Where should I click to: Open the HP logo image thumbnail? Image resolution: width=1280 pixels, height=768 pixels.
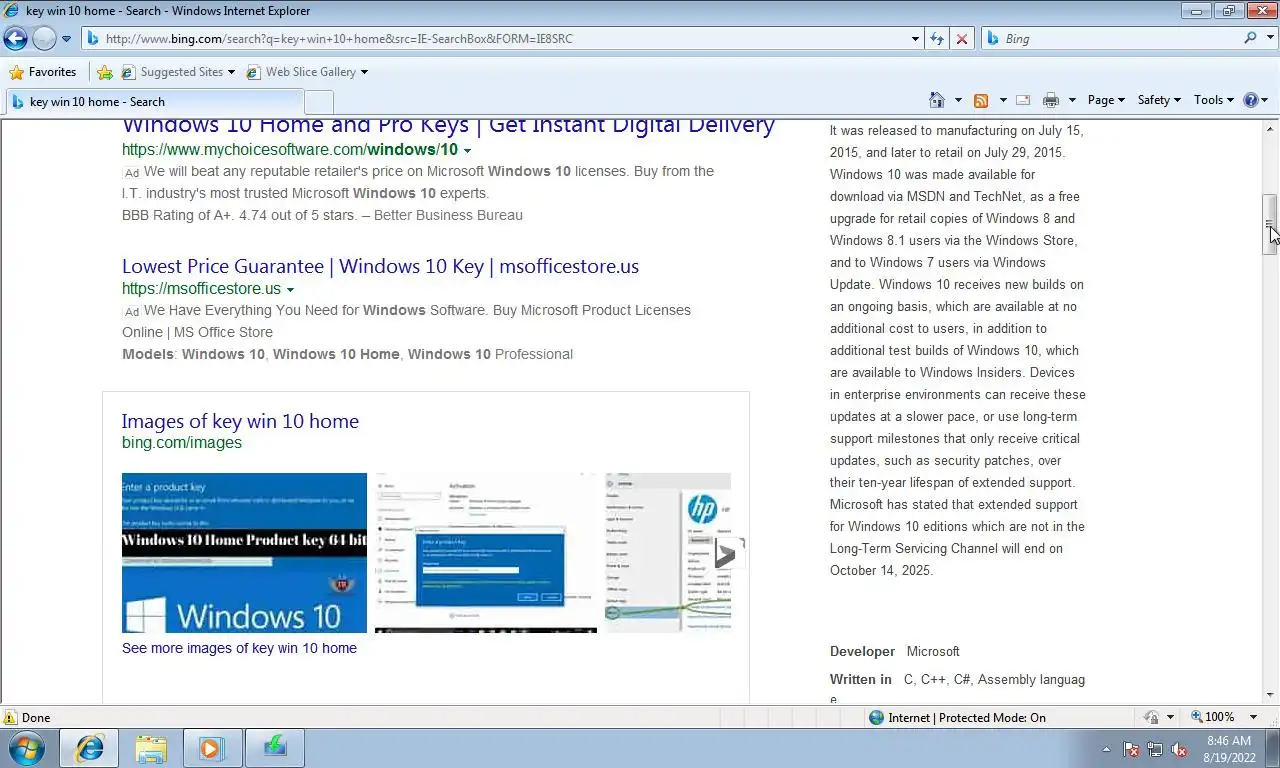pyautogui.click(x=668, y=553)
